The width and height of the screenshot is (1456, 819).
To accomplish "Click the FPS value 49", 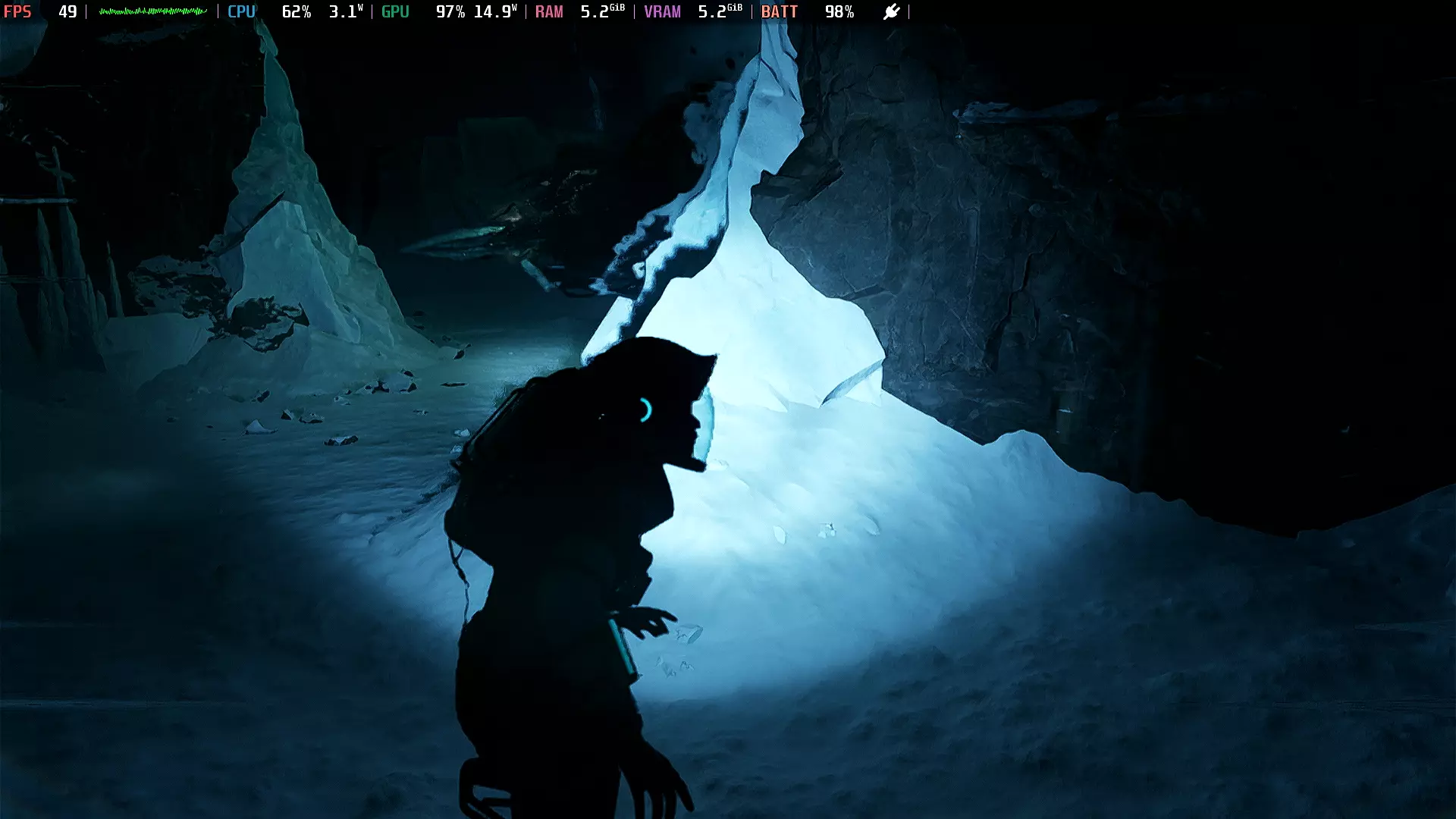I will [x=67, y=11].
